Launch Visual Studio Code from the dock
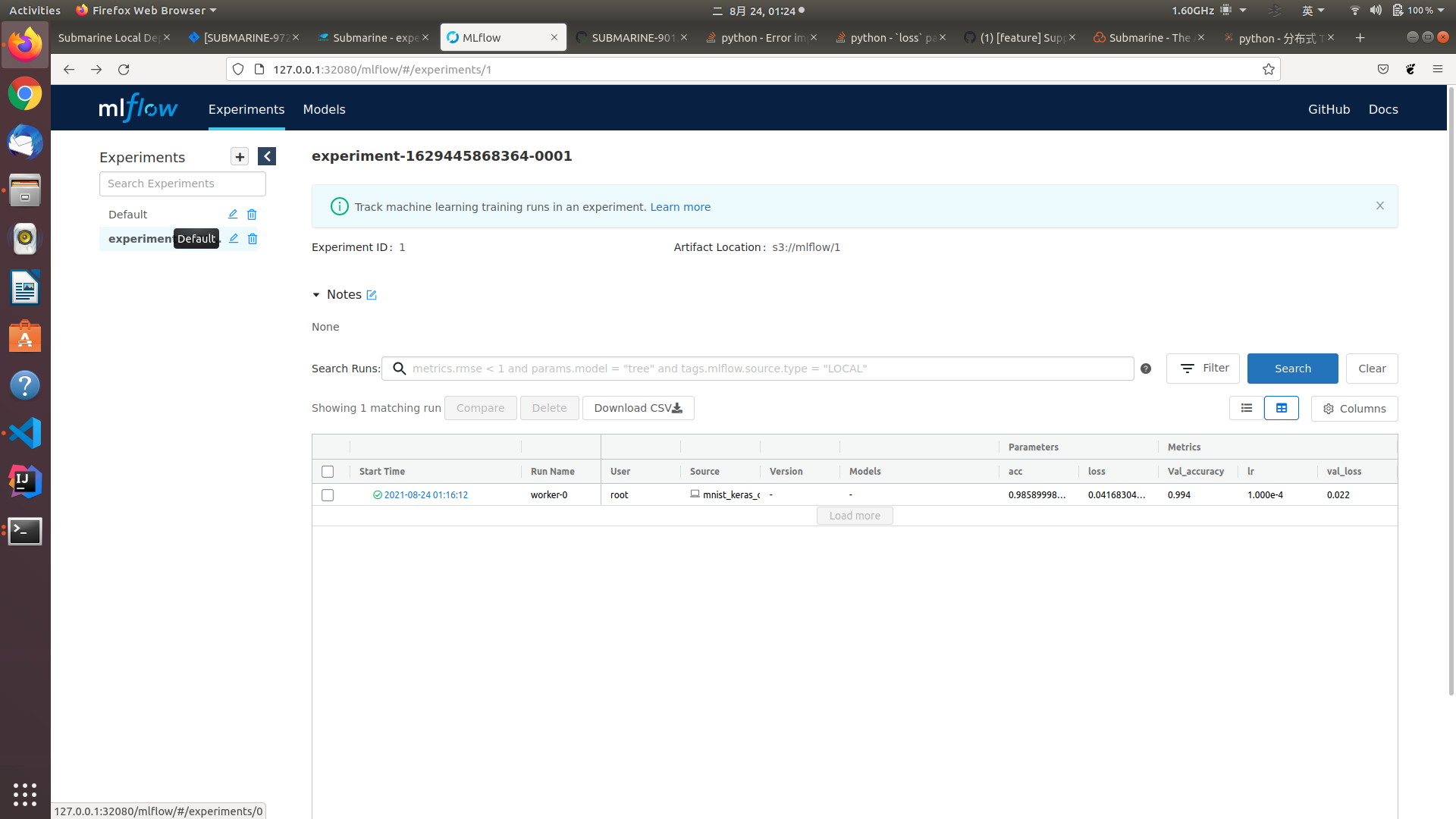Viewport: 1456px width, 819px height. [x=25, y=434]
